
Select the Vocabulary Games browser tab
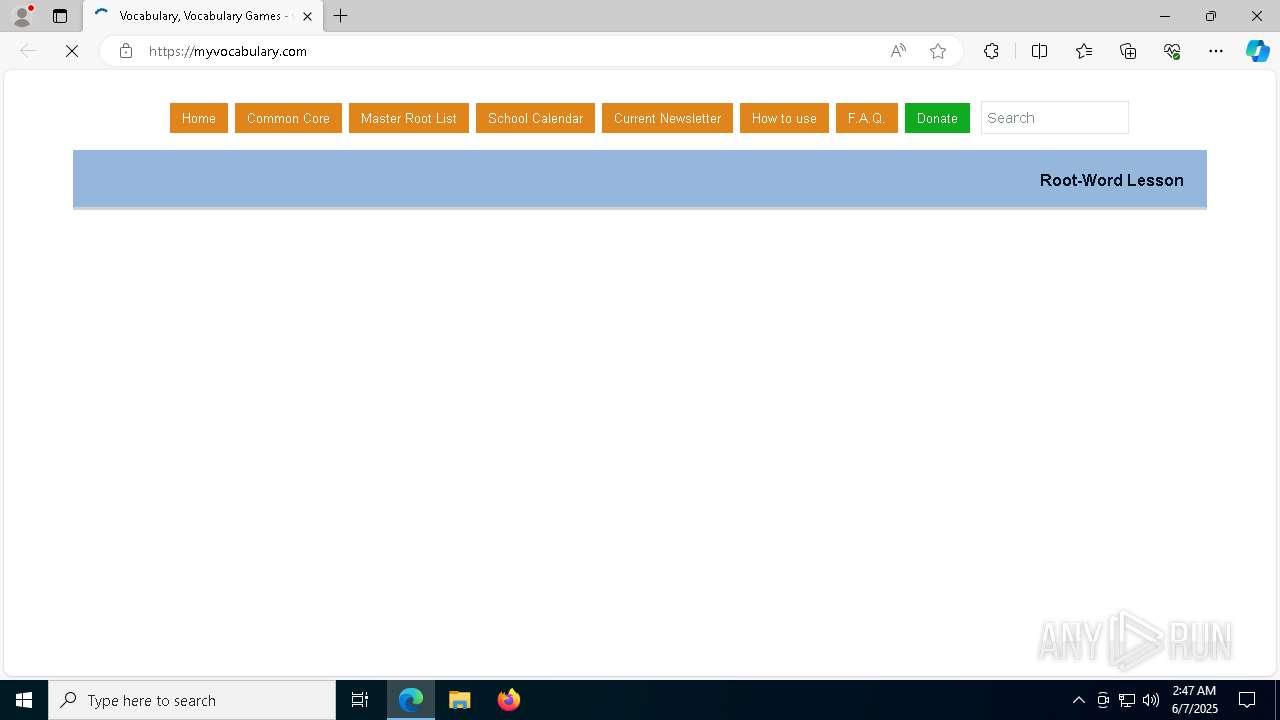[x=203, y=16]
